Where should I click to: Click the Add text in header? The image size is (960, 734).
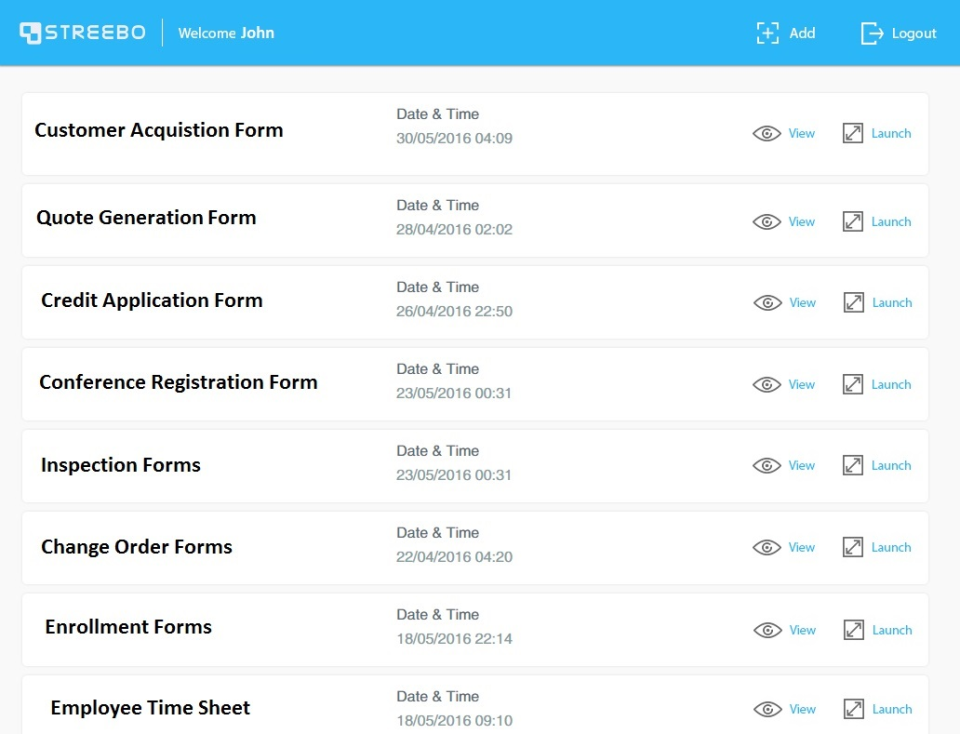pos(802,33)
